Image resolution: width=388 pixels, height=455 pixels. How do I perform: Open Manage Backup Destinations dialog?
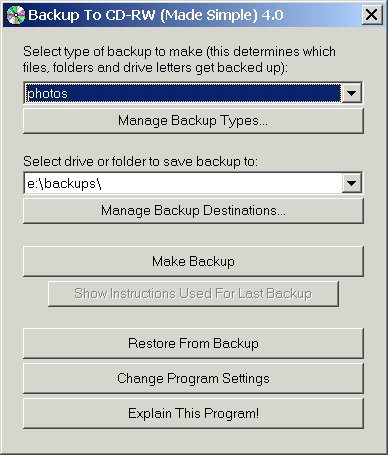point(193,211)
